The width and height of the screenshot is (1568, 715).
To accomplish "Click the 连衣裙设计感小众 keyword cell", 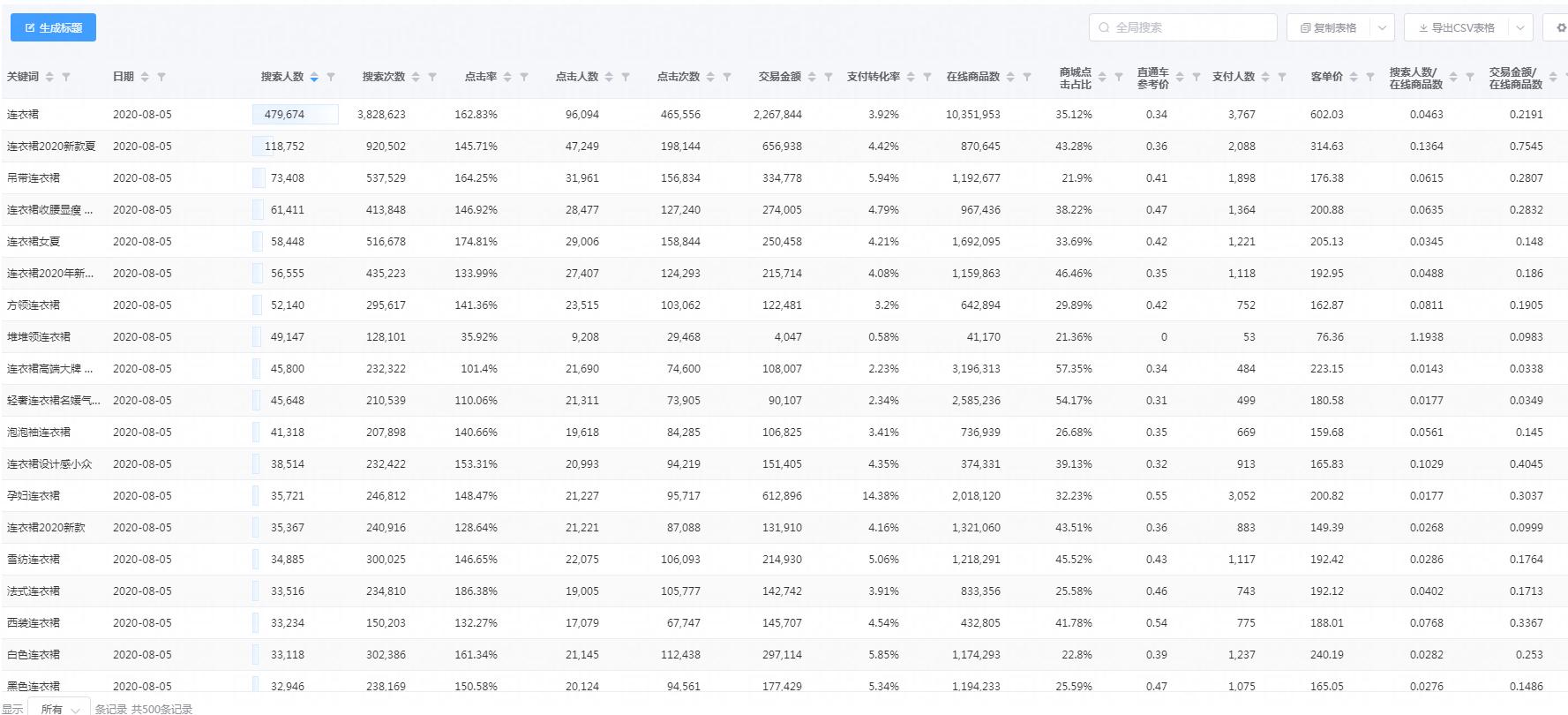I will pos(49,464).
